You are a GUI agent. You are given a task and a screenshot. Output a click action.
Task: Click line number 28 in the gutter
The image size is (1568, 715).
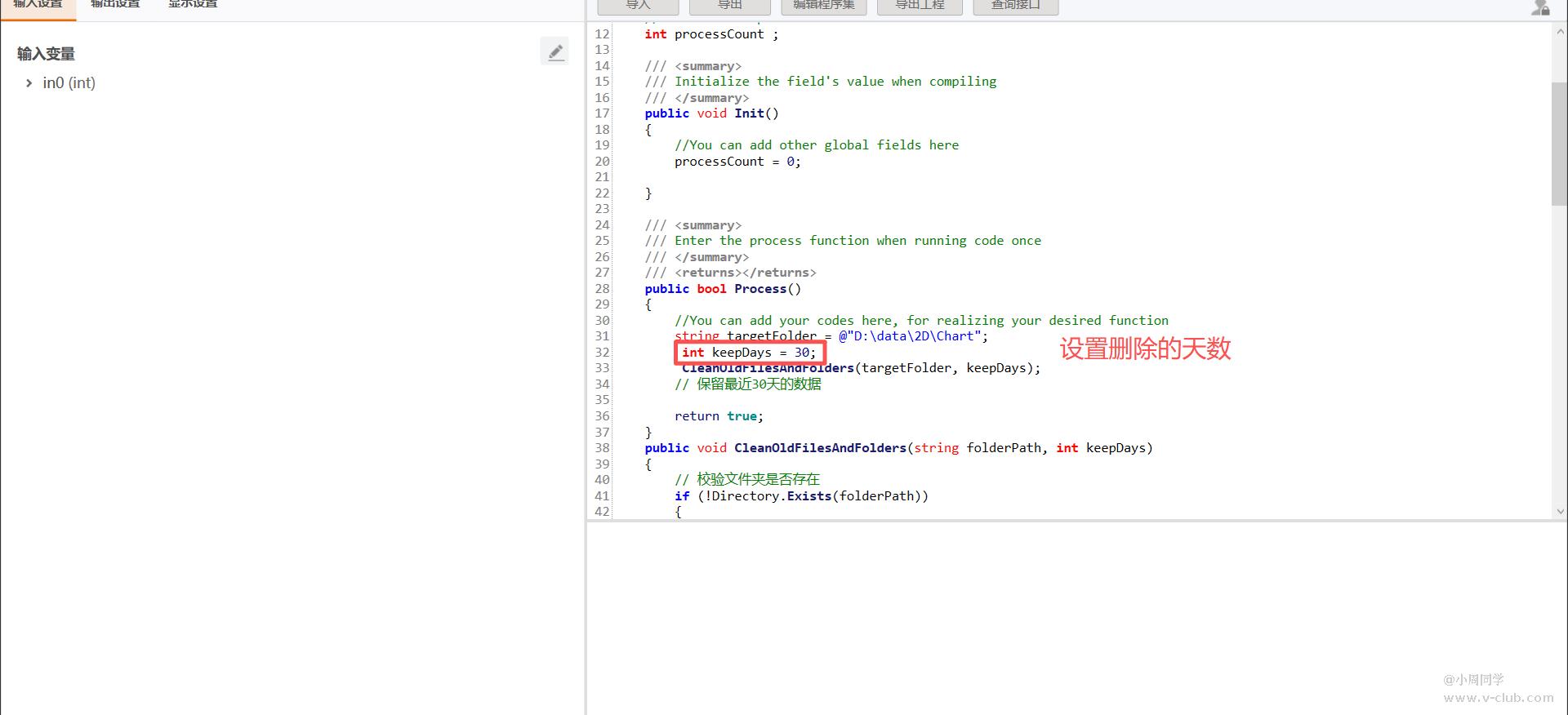pyautogui.click(x=602, y=289)
